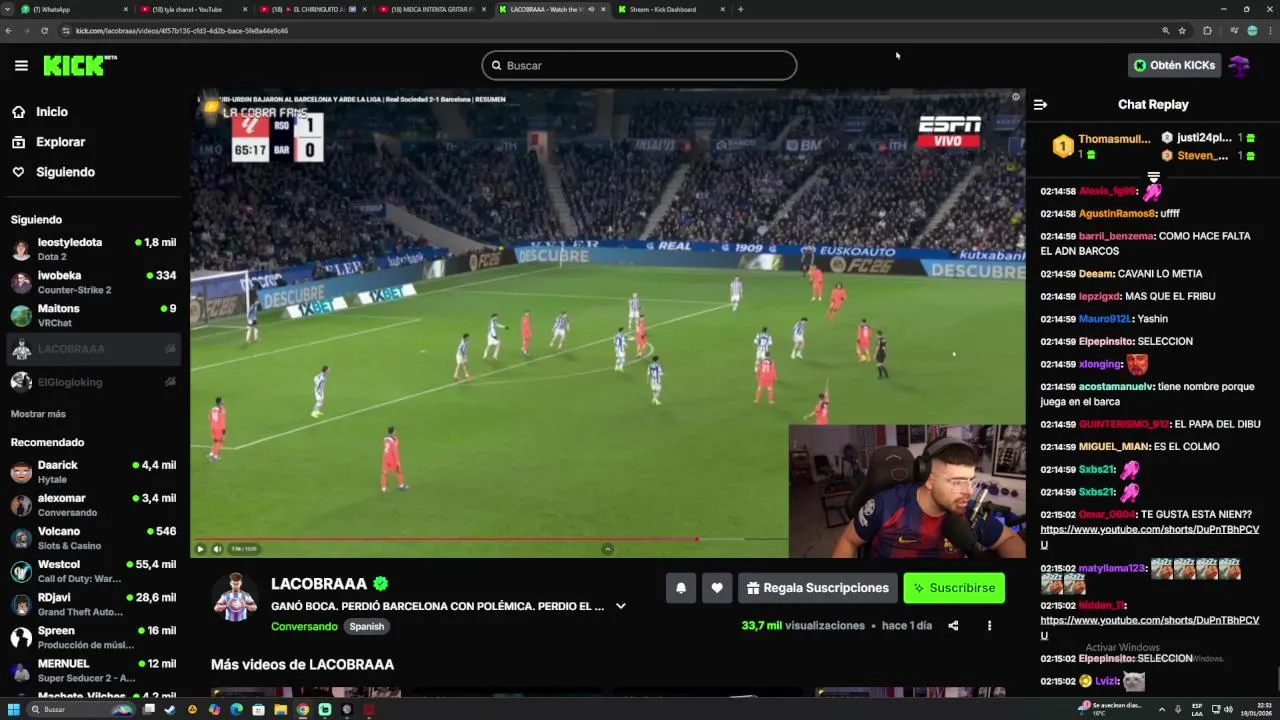Viewport: 1280px width, 720px height.
Task: Open alexomar recommended channel
Action: click(94, 505)
